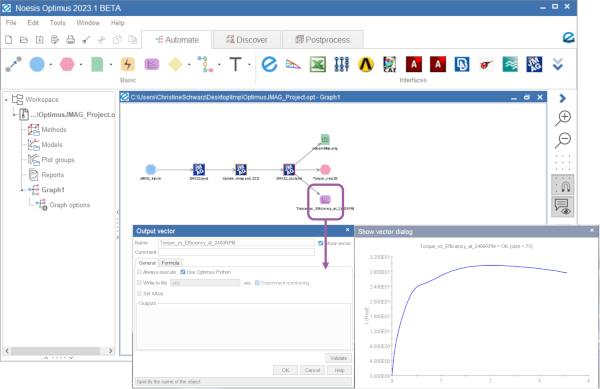
Task: Zoom out on the graph canvas
Action: pyautogui.click(x=563, y=140)
